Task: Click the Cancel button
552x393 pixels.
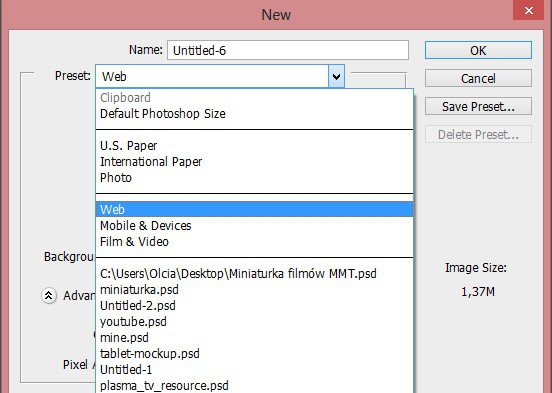Action: 478,78
